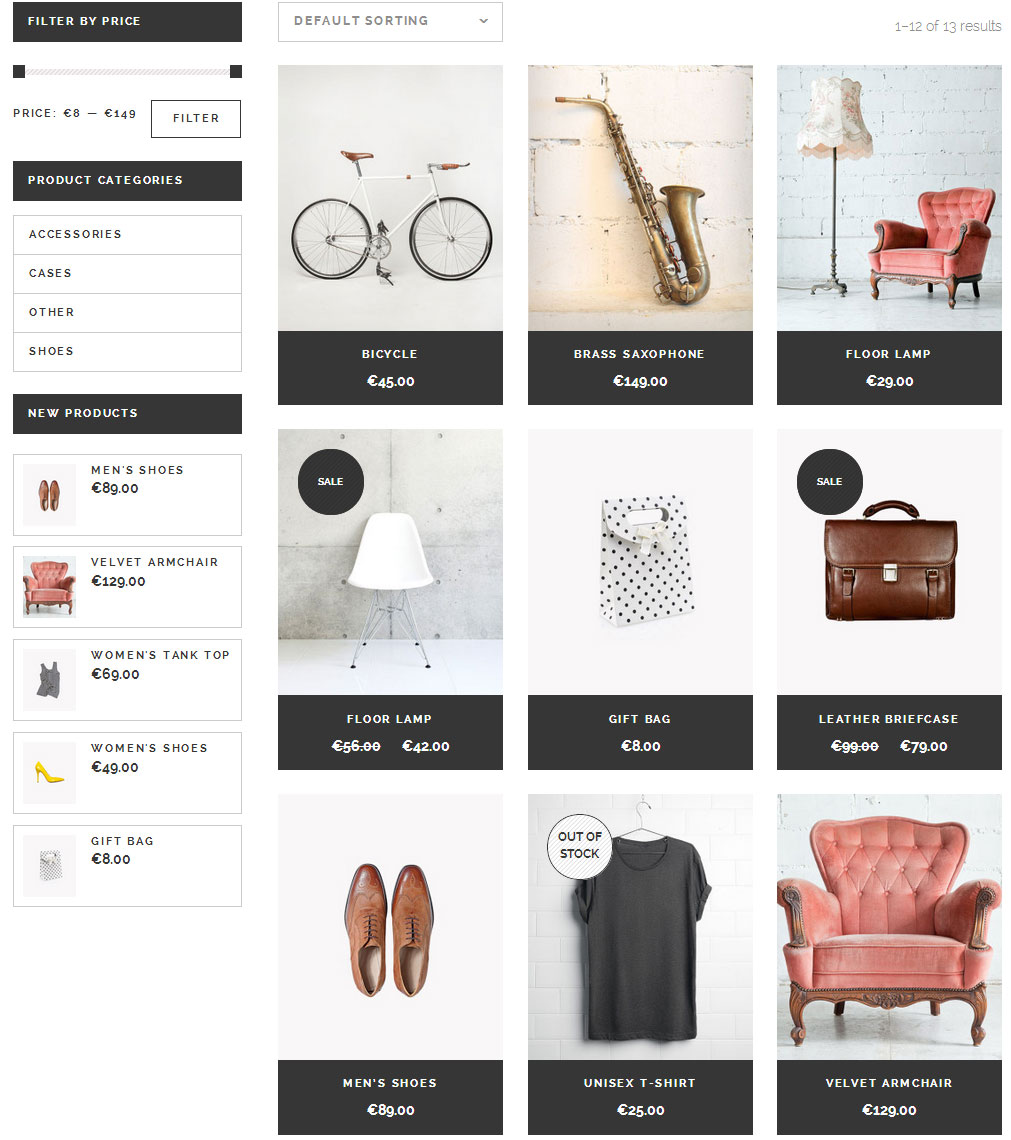The width and height of the screenshot is (1011, 1140).
Task: Click the SALE badge on the Leather Briefcase
Action: tap(829, 482)
